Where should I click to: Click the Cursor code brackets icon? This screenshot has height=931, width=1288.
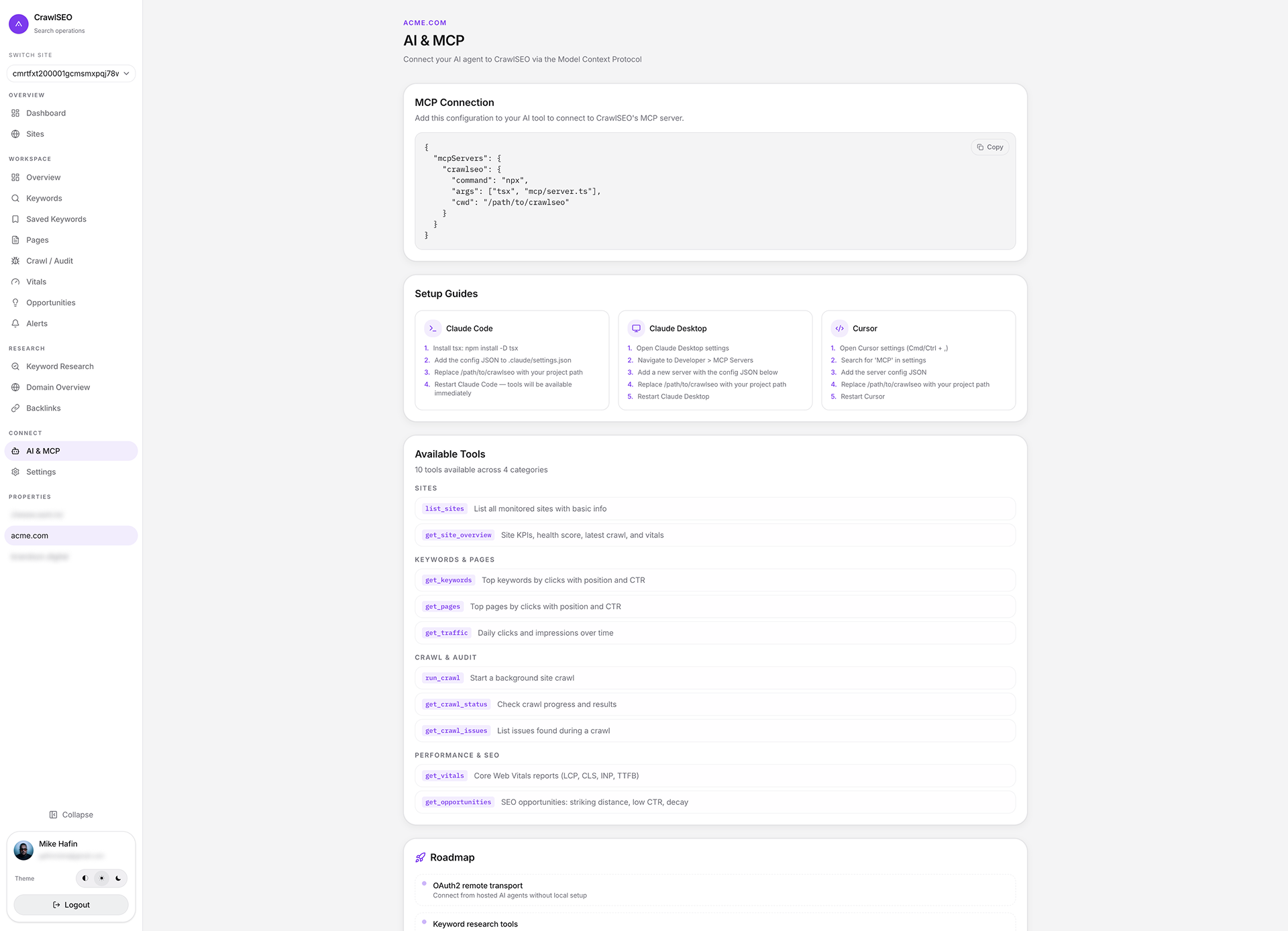click(839, 329)
